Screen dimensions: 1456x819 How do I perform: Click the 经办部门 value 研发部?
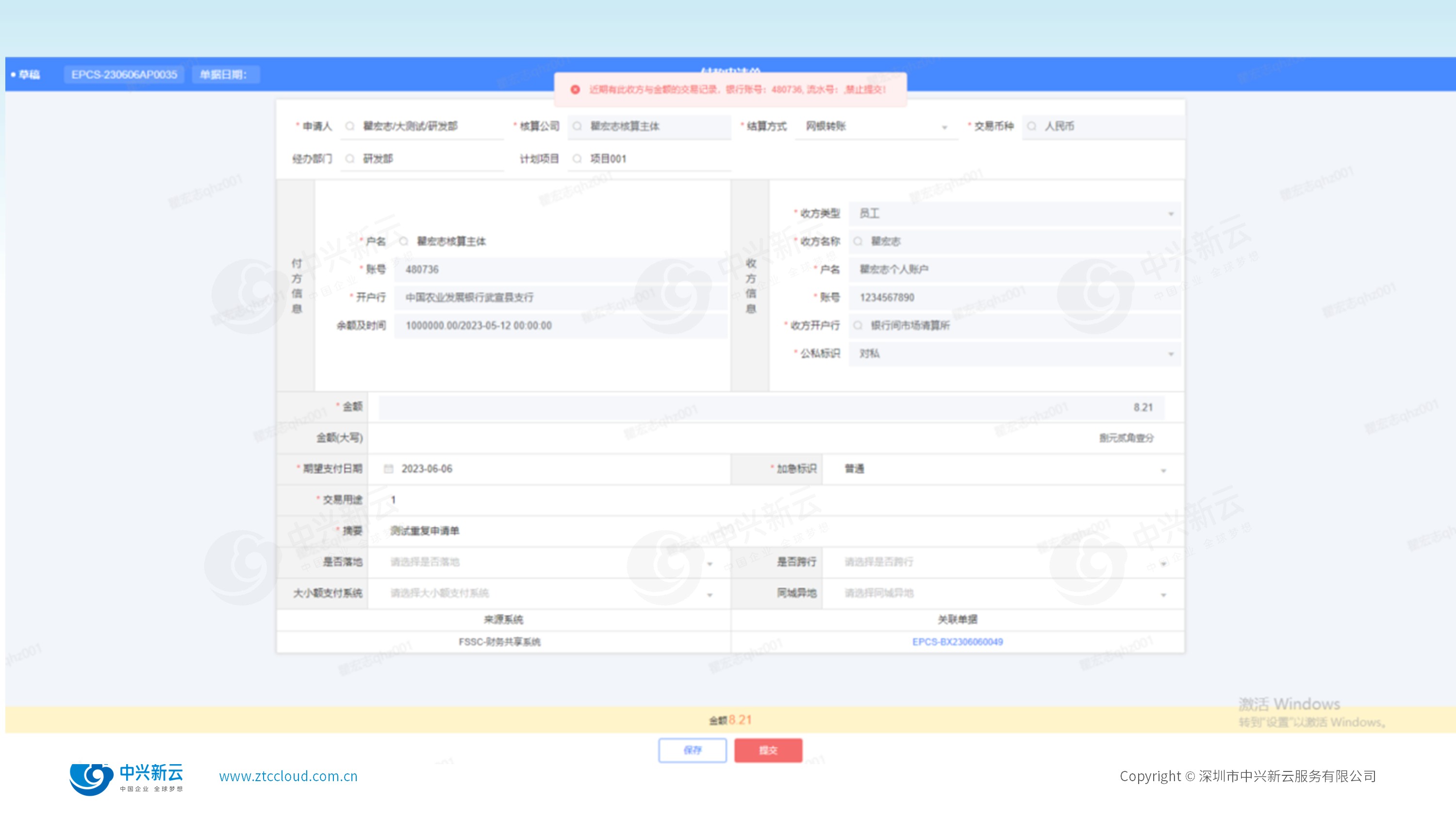point(378,159)
